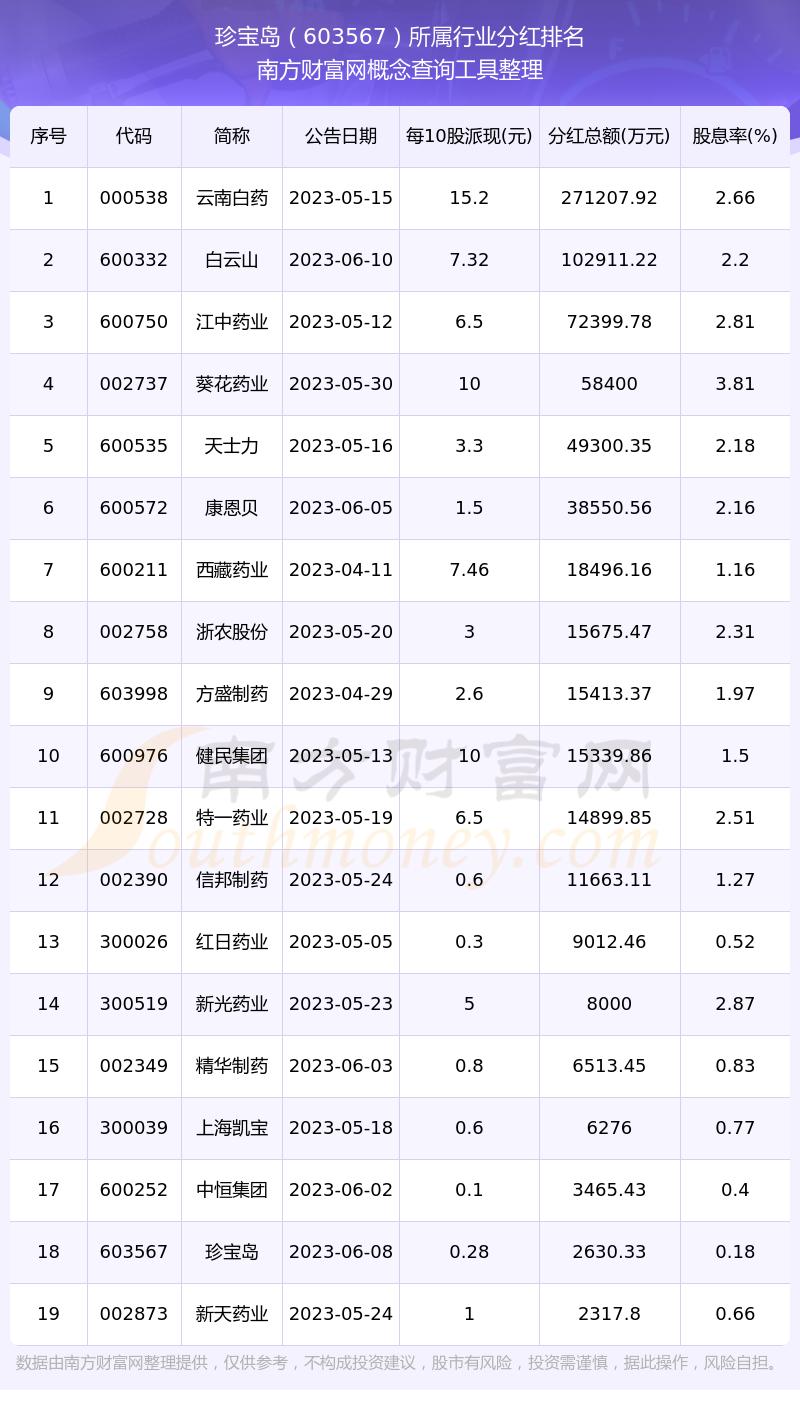
Task: Select stock code 600332
Action: pos(134,260)
